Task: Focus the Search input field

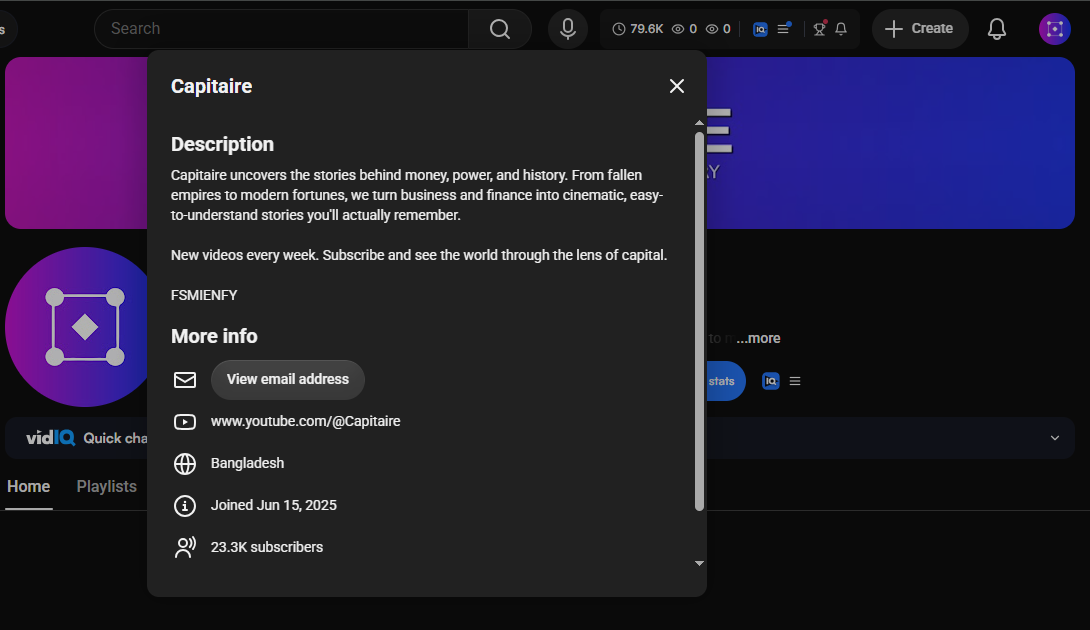Action: pos(282,29)
